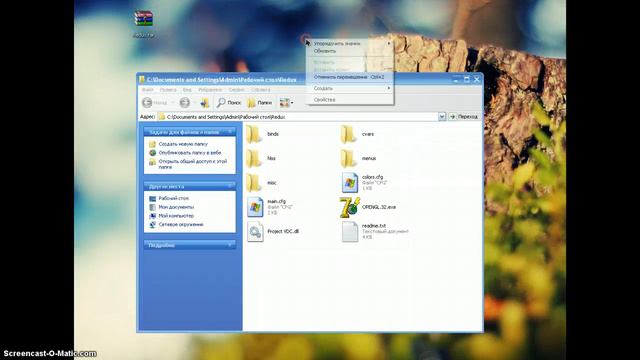This screenshot has height=360, width=640.
Task: Expand the address bar dropdown list
Action: click(442, 117)
